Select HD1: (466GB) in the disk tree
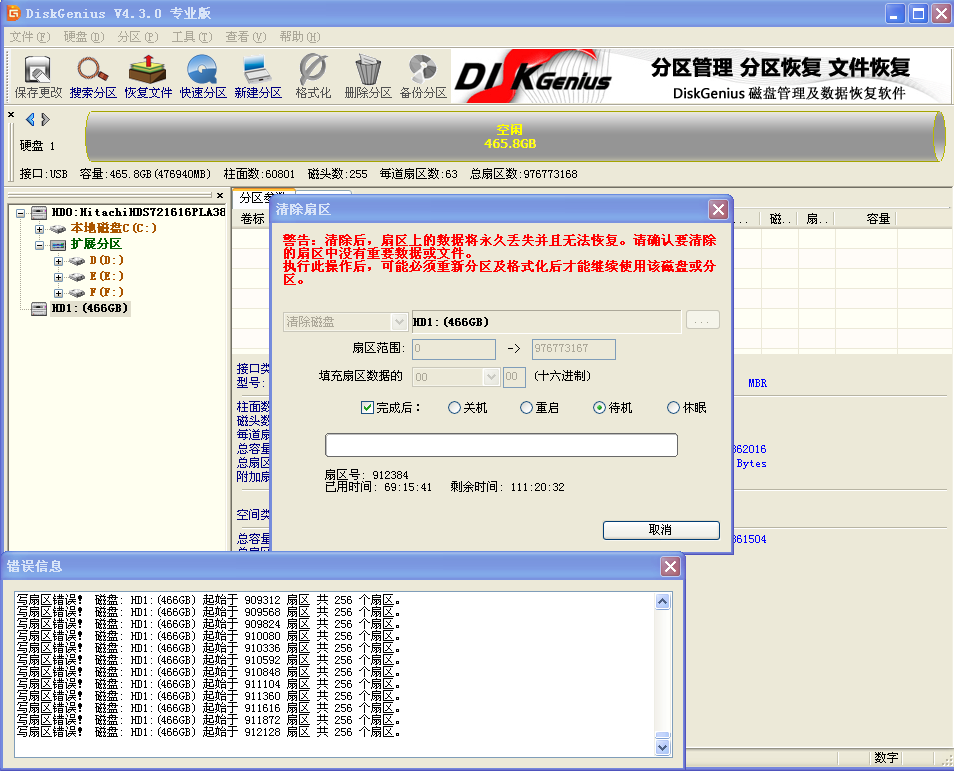Viewport: 954px width, 771px height. pyautogui.click(x=90, y=309)
